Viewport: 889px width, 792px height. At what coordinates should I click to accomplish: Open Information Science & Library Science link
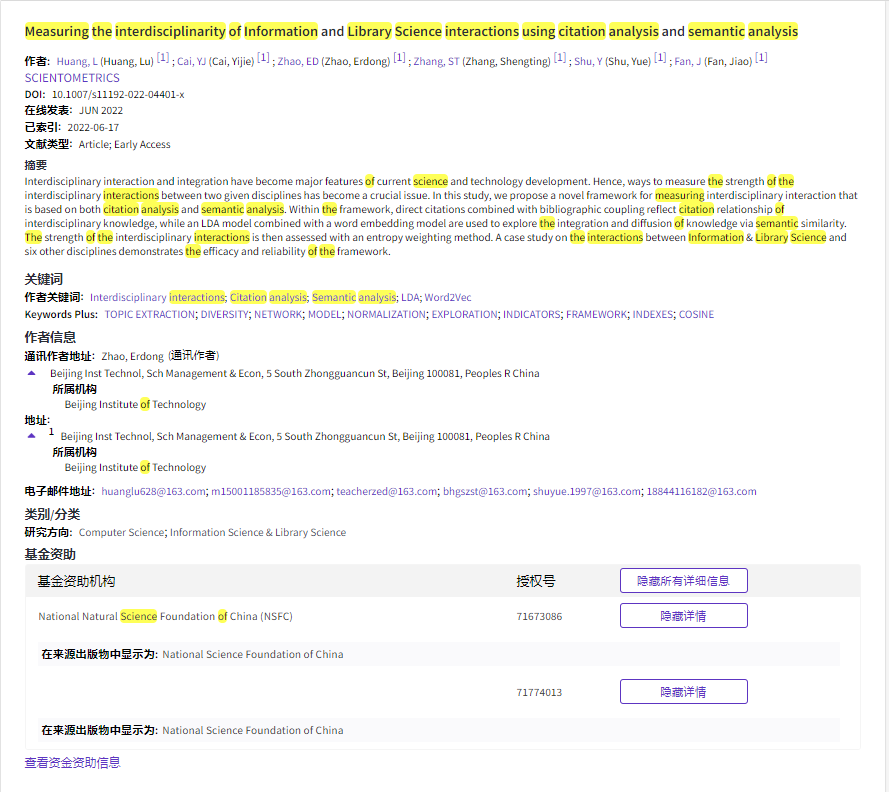tap(258, 533)
